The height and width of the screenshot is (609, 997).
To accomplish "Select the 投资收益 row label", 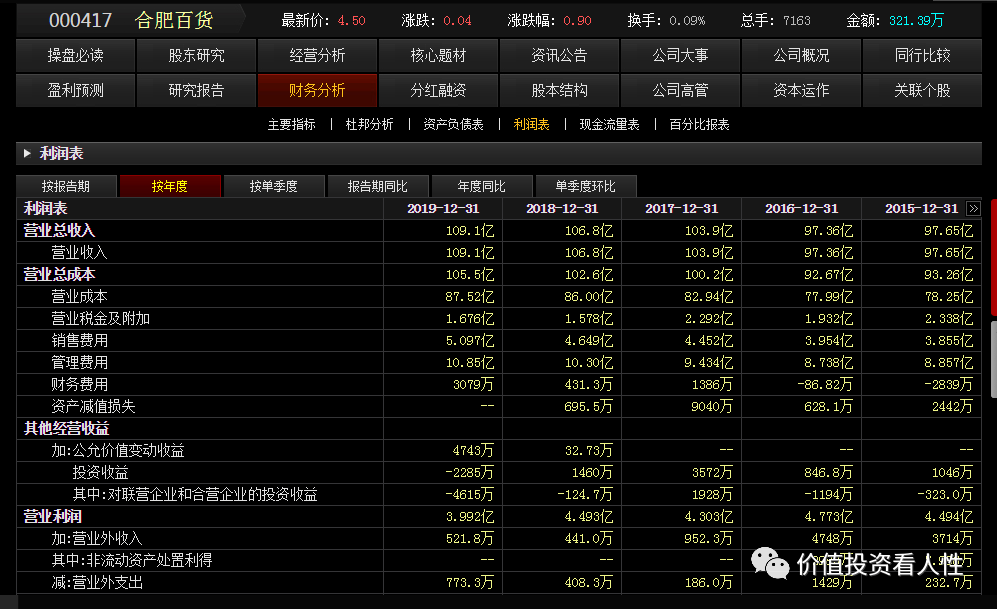I will click(100, 472).
